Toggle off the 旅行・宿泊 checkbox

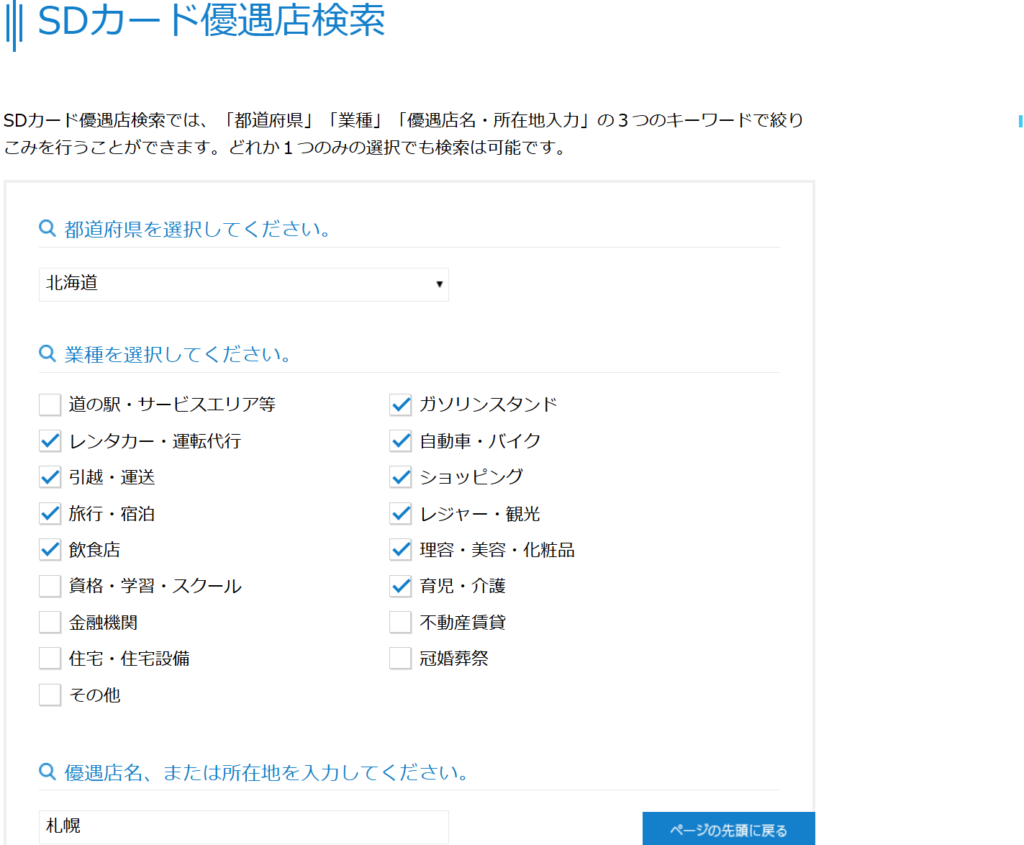[50, 514]
